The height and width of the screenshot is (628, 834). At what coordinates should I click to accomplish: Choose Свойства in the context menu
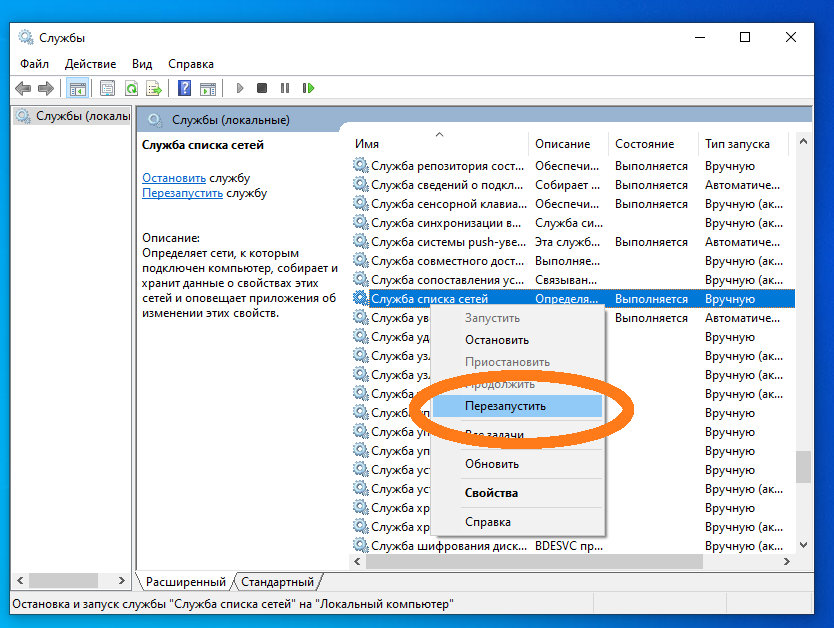[491, 493]
